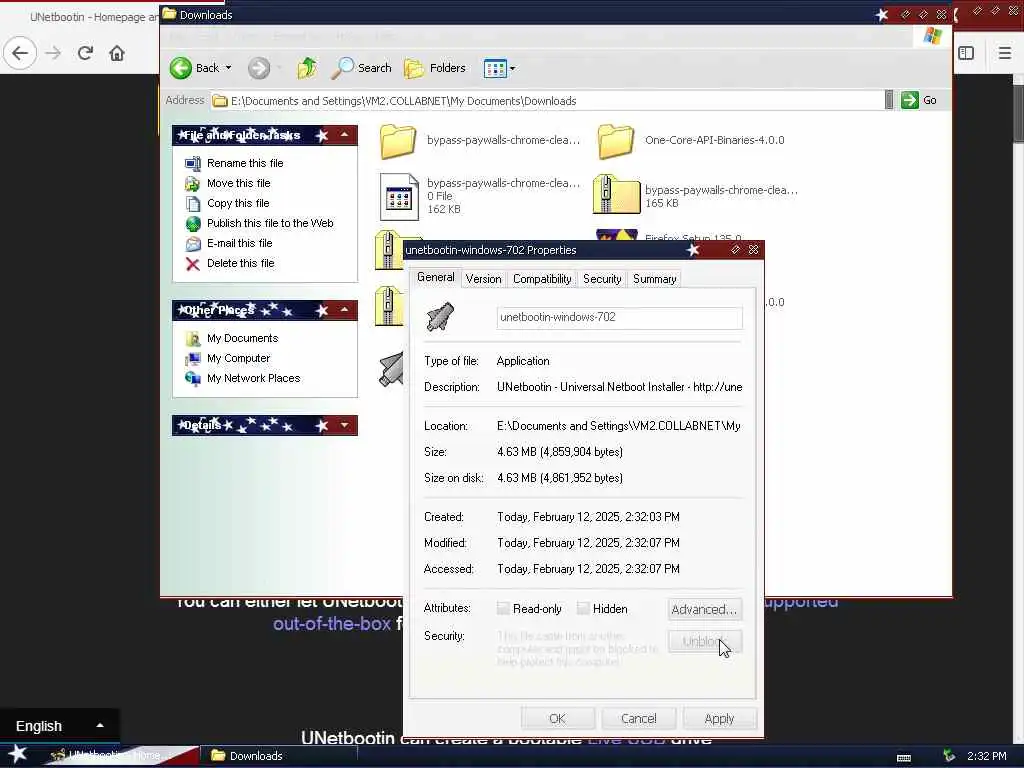The height and width of the screenshot is (768, 1024).
Task: Go back in the Downloads explorer window
Action: pos(195,68)
